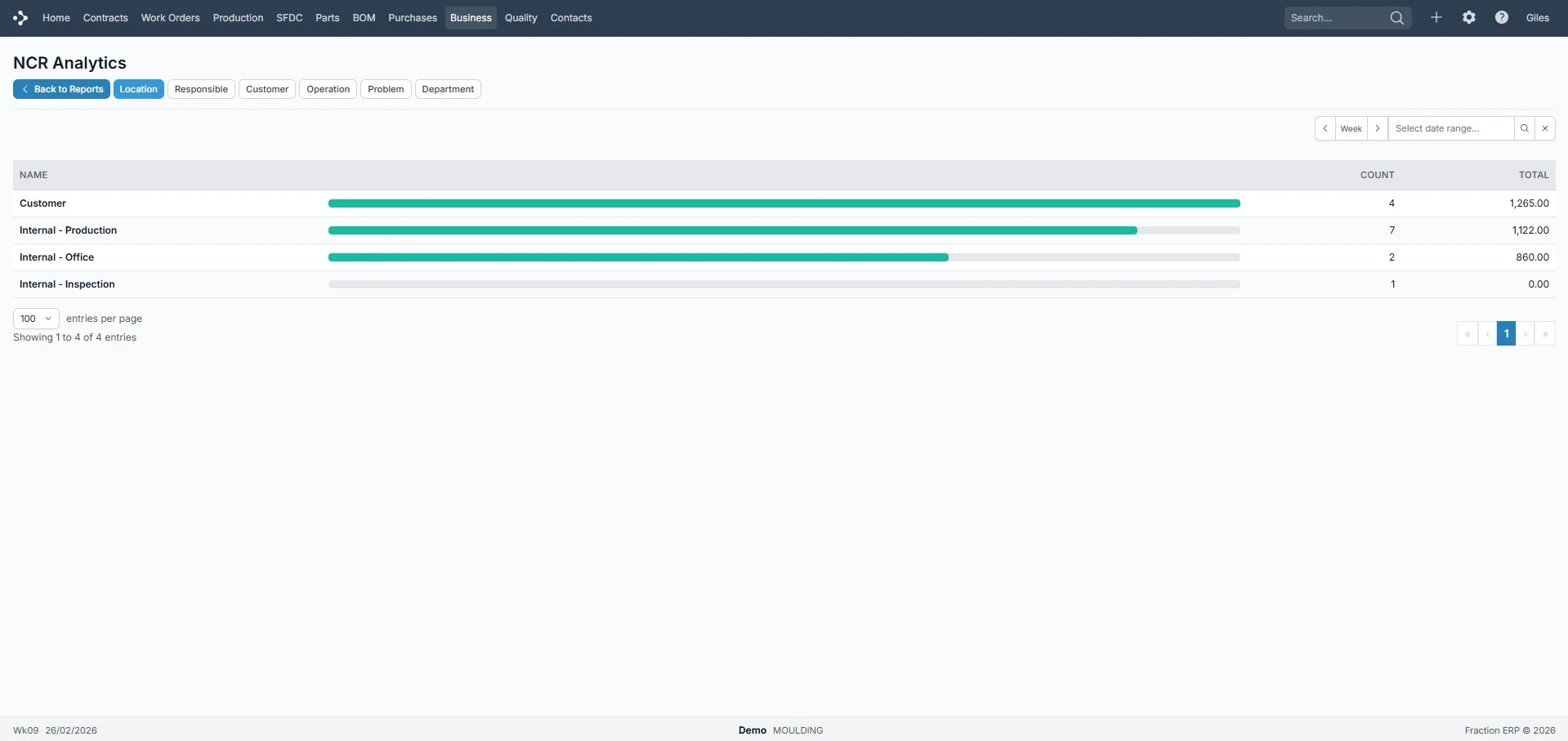
Task: Open the Giles user menu
Action: click(1537, 18)
